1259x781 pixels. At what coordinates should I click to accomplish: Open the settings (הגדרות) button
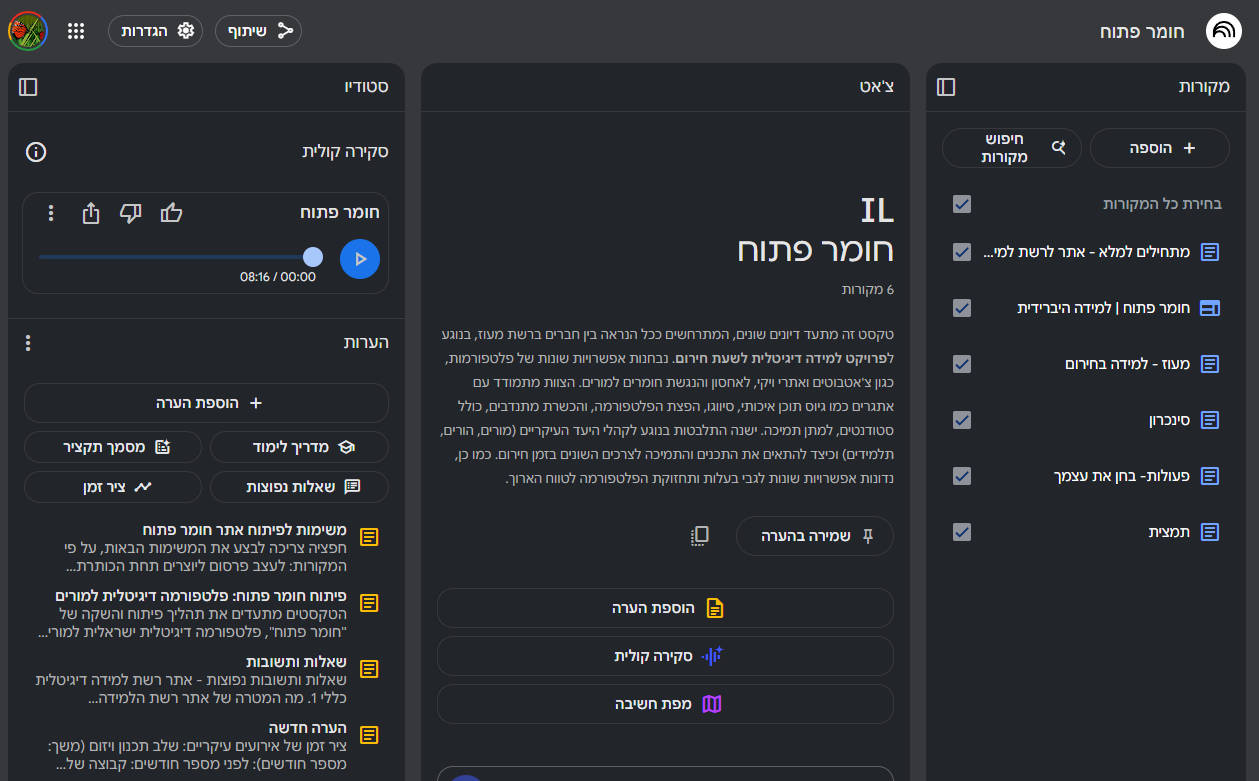tap(155, 31)
